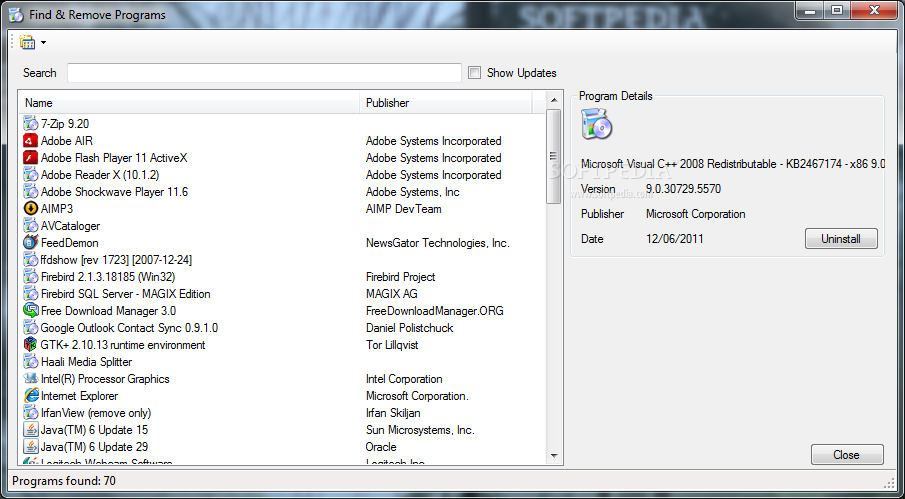Click the Adobe Reader X icon
The height and width of the screenshot is (499, 905).
pyautogui.click(x=30, y=175)
